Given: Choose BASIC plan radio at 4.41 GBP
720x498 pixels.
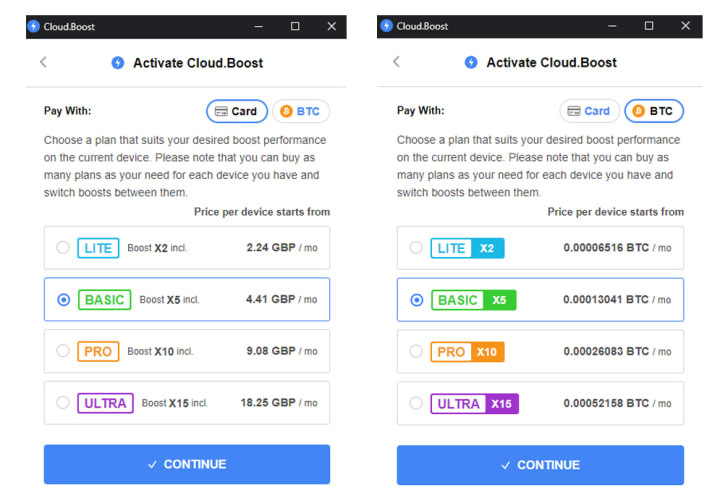Looking at the screenshot, I should 63,300.
